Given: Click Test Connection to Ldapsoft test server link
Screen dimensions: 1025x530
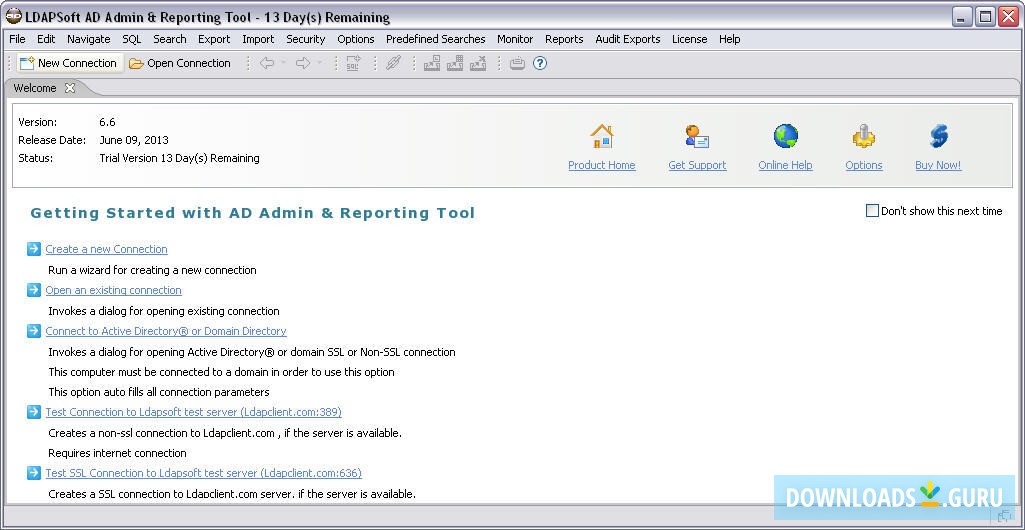Looking at the screenshot, I should pyautogui.click(x=193, y=412).
